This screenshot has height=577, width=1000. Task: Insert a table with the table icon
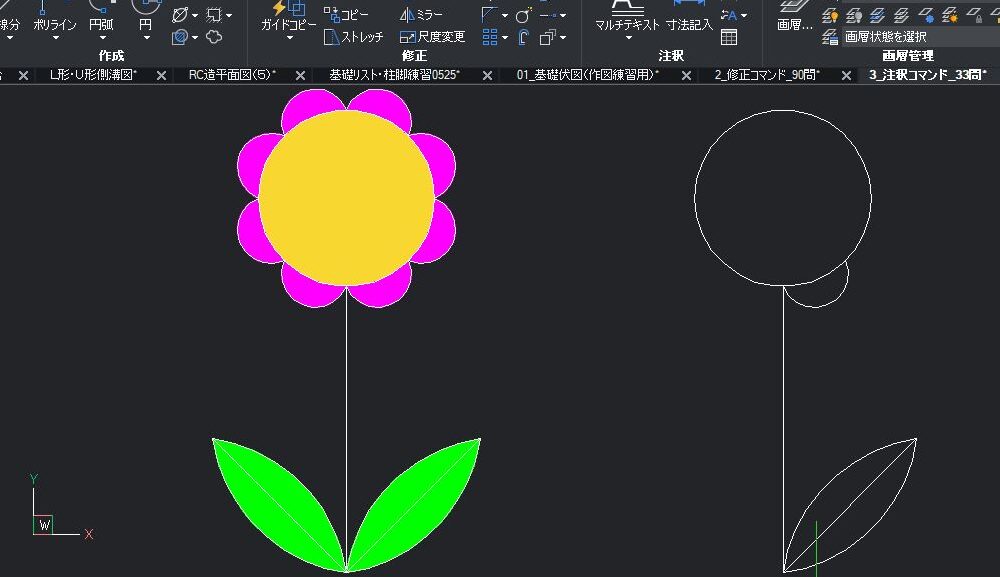729,38
